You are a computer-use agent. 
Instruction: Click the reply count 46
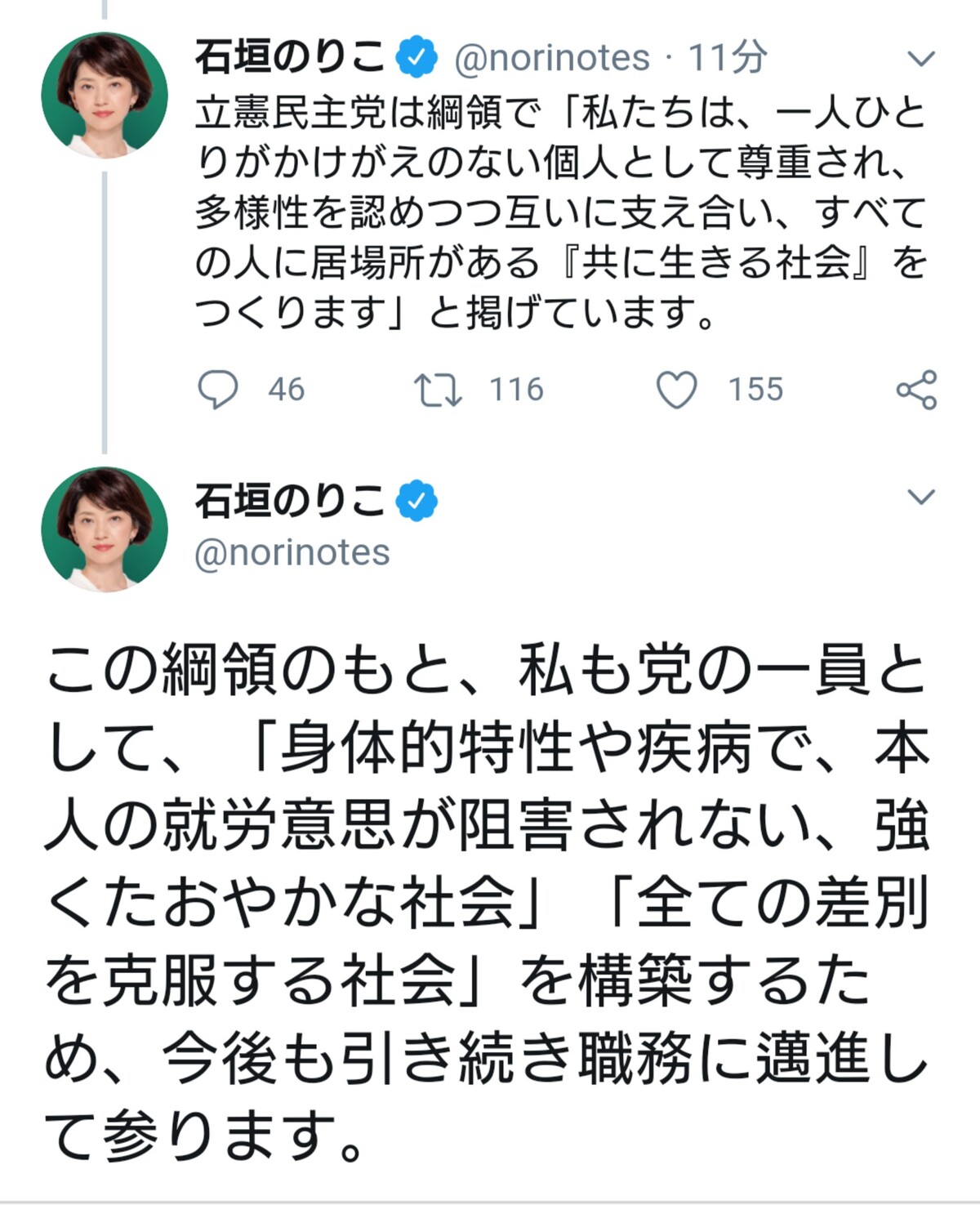click(x=286, y=390)
